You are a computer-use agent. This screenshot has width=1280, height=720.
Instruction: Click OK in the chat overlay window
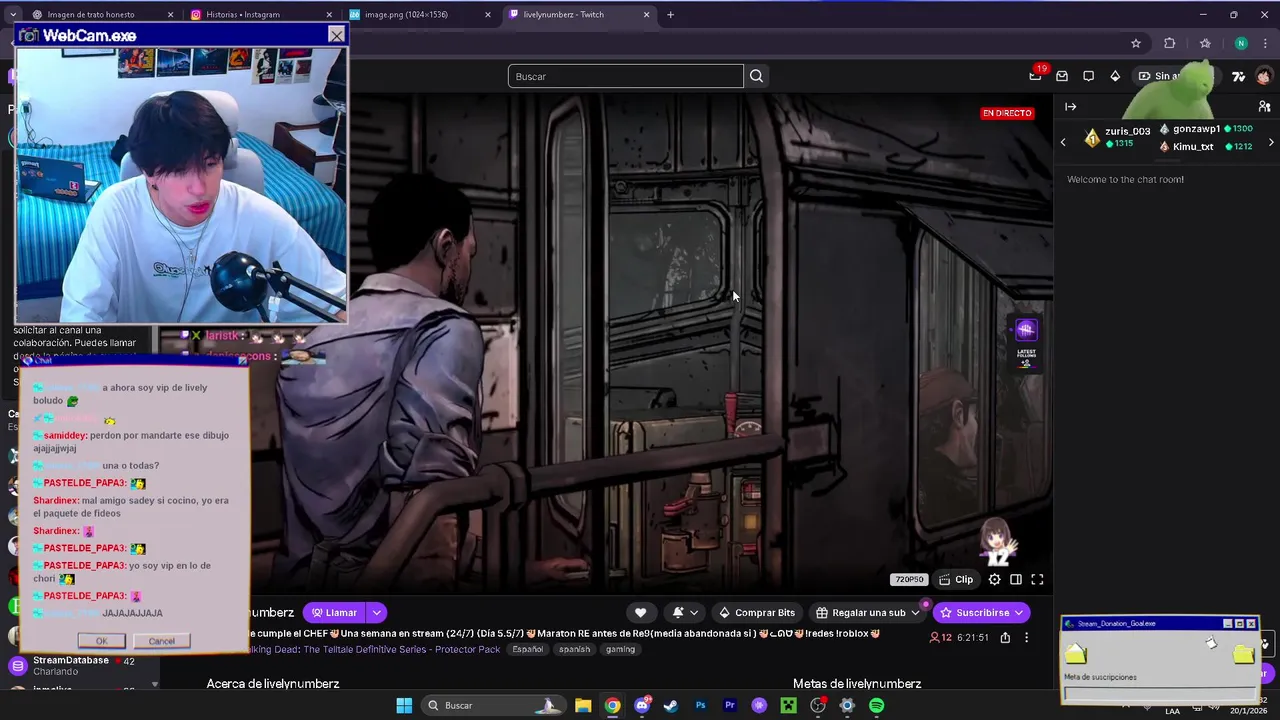pyautogui.click(x=101, y=641)
